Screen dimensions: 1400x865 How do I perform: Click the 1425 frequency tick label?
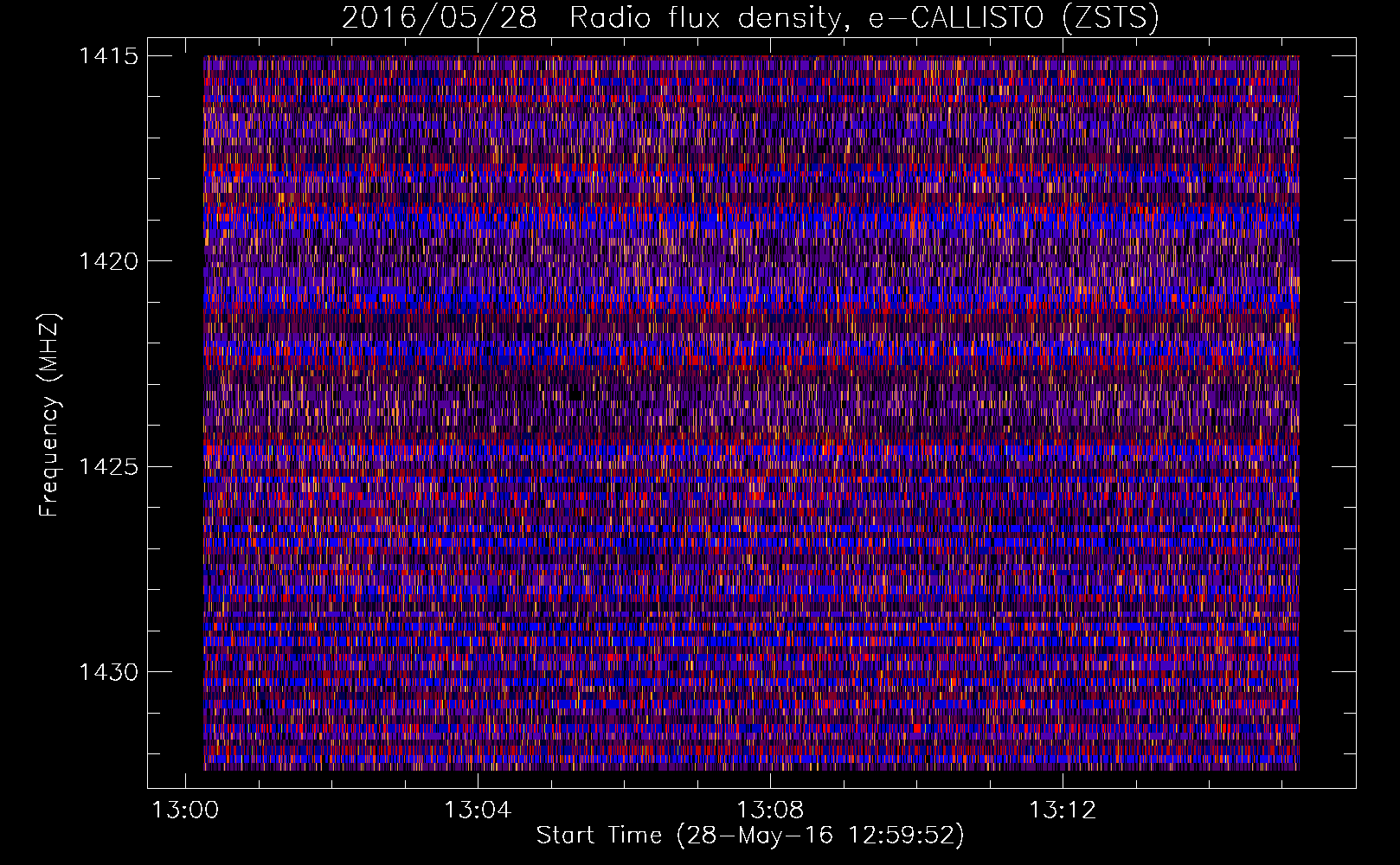click(108, 467)
